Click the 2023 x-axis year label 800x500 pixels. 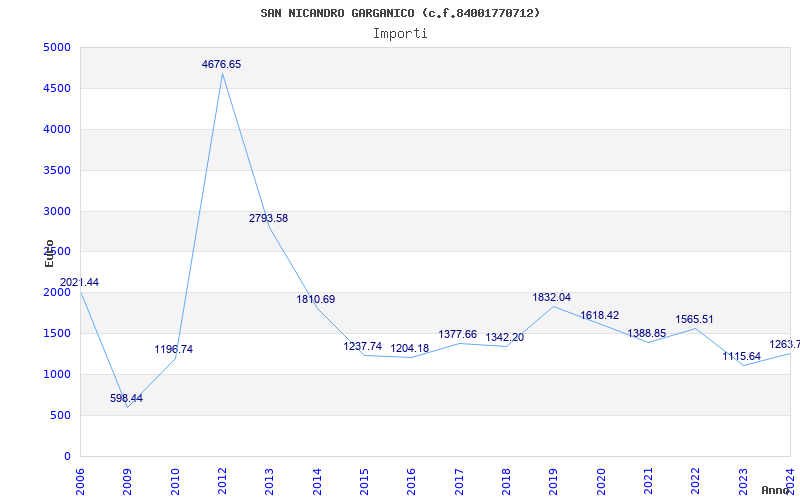point(743,482)
